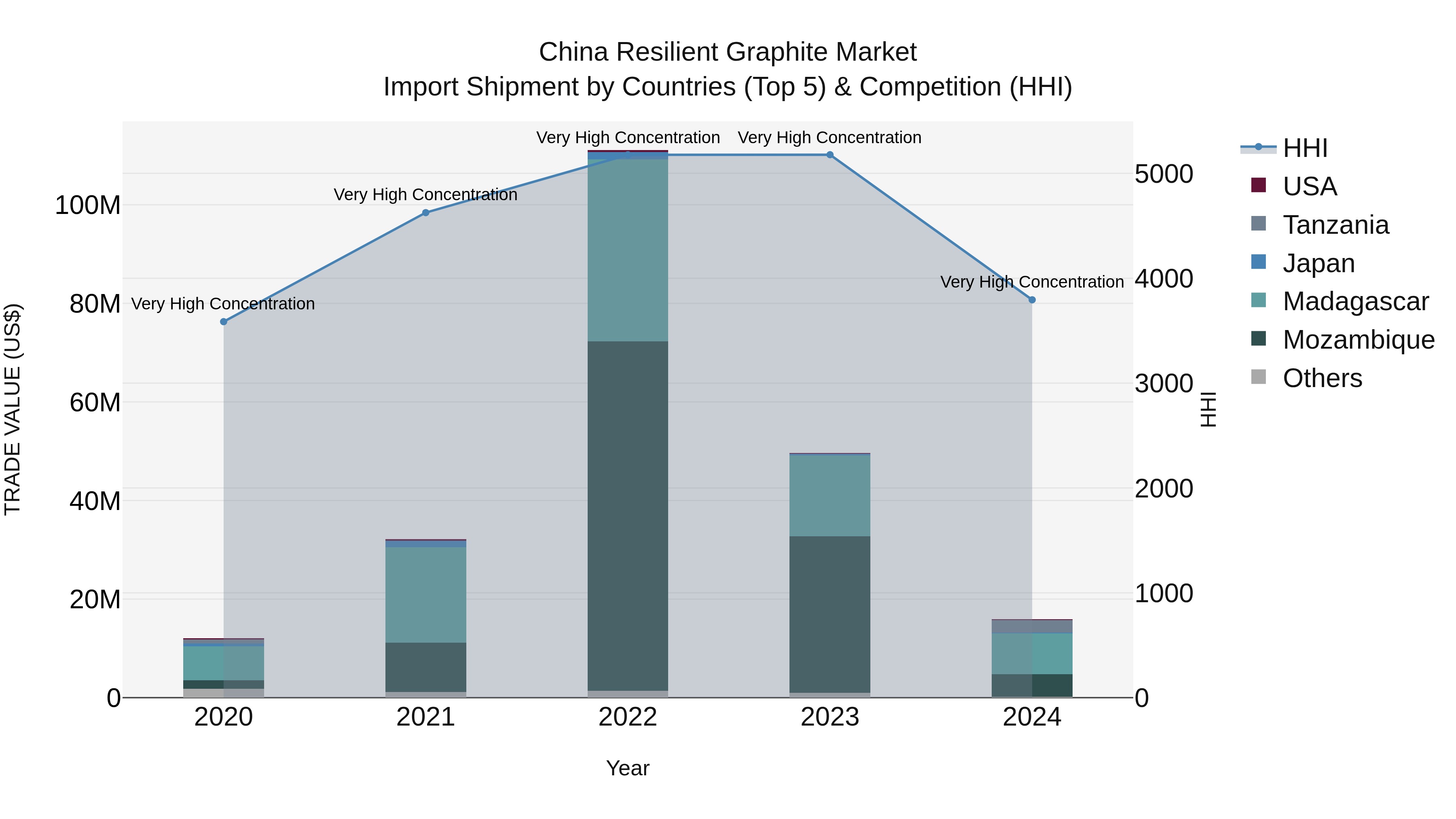This screenshot has width=1456, height=819.
Task: Click the HHI line marker for 2024
Action: tap(1032, 300)
